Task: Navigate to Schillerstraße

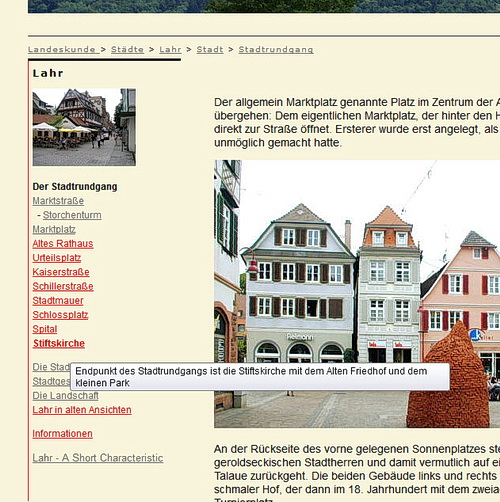Action: click(63, 286)
